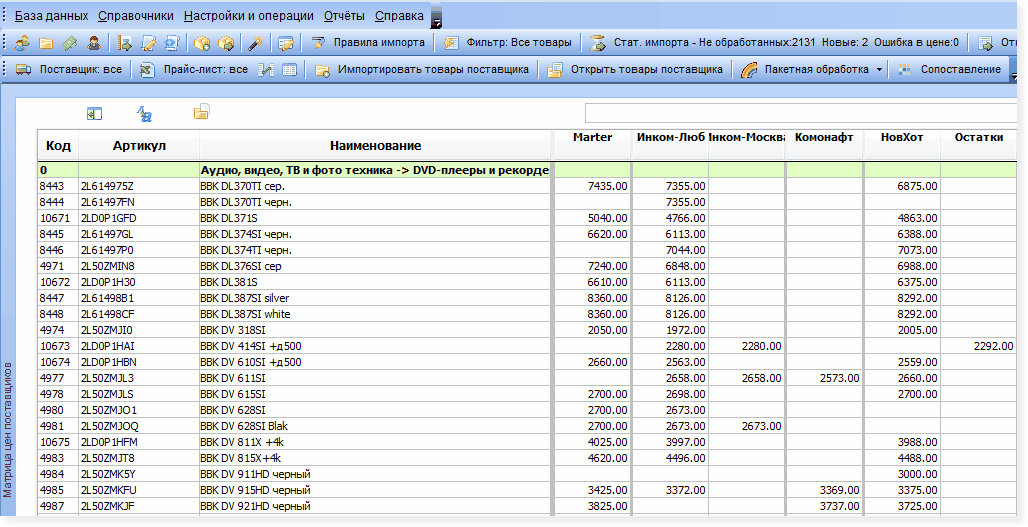1028x527 pixels.
Task: Open Справка menu
Action: tap(399, 16)
